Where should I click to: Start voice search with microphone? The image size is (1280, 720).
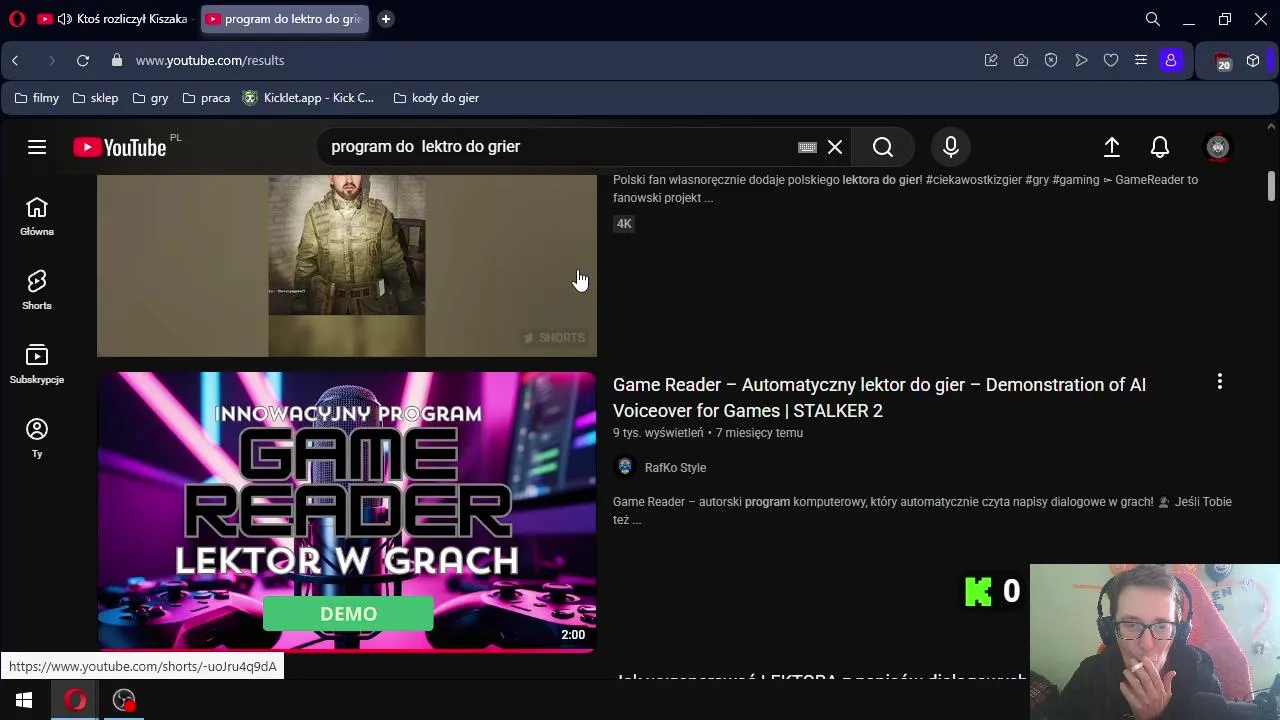click(951, 147)
